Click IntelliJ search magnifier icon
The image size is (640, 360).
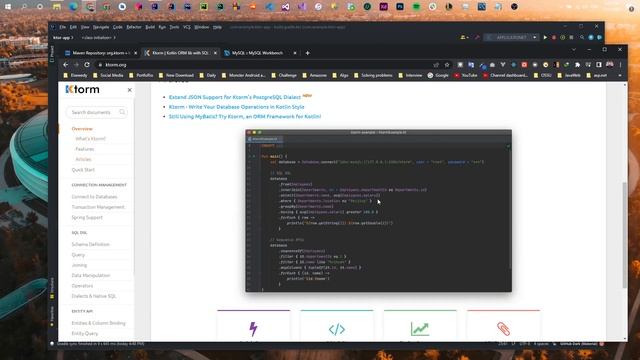click(x=582, y=37)
